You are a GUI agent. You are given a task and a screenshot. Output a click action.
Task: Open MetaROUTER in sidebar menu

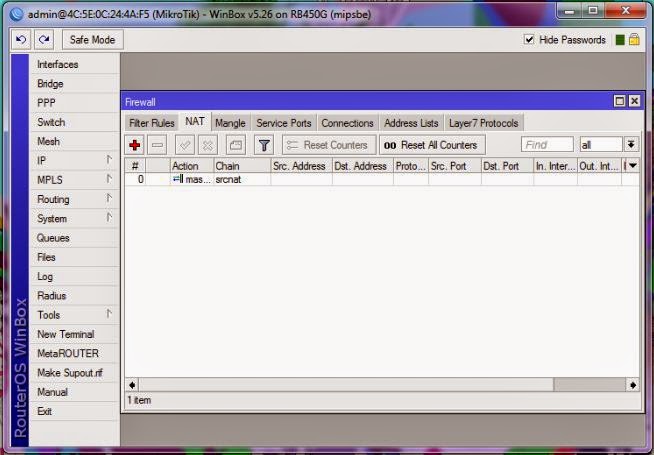point(75,353)
